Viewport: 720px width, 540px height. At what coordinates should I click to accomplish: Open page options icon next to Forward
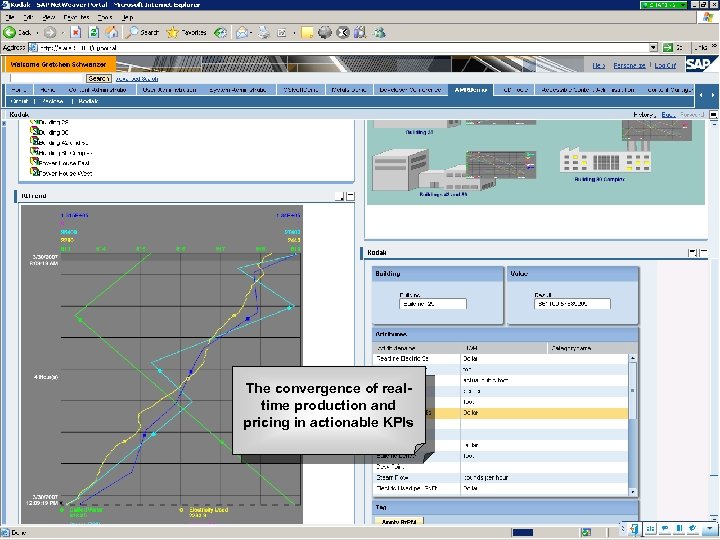point(714,114)
